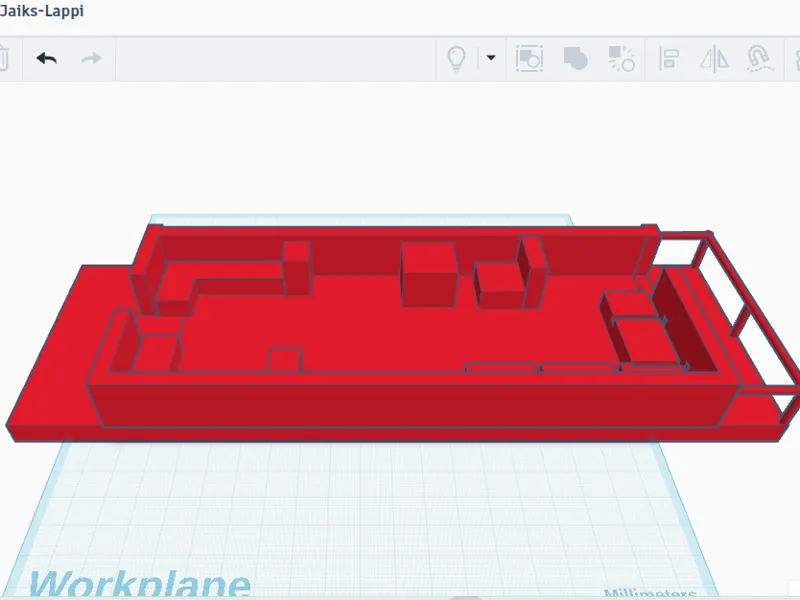
Task: Click the Workplane label
Action: (140, 584)
